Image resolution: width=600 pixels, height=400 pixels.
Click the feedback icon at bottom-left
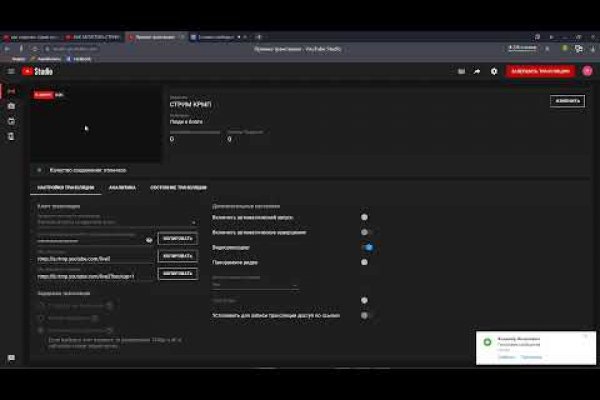pyautogui.click(x=11, y=358)
